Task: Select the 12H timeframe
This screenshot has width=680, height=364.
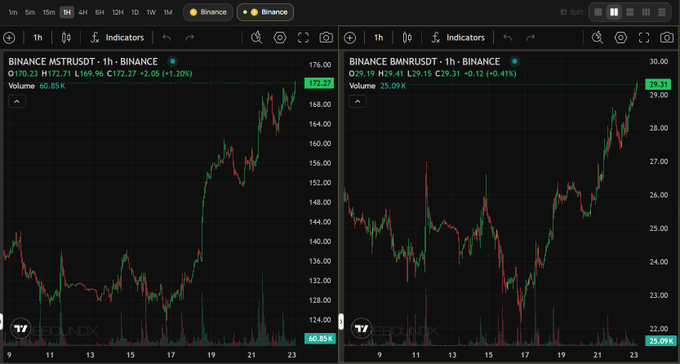Action: click(x=118, y=12)
